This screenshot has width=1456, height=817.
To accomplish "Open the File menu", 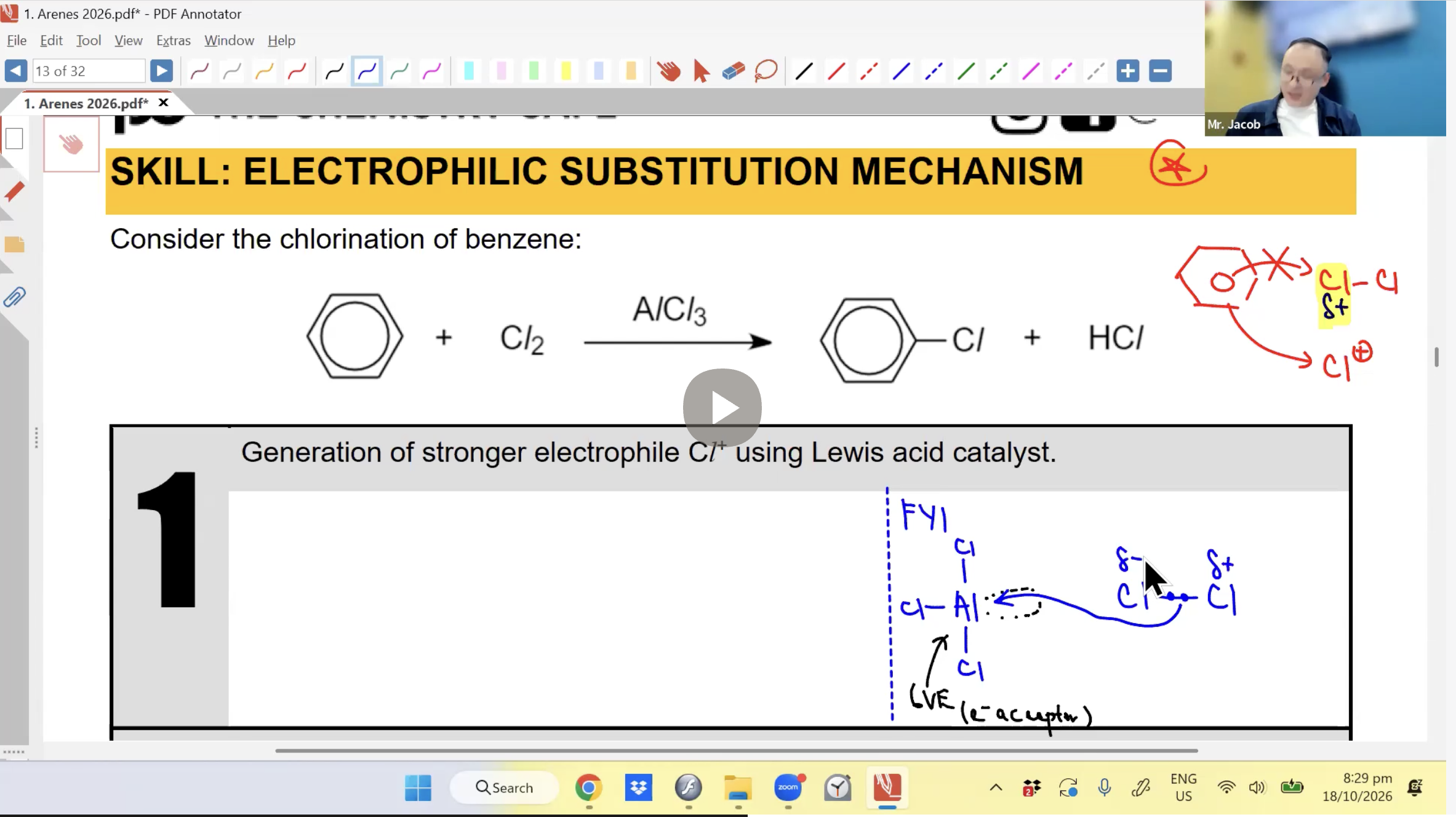I will (x=17, y=41).
